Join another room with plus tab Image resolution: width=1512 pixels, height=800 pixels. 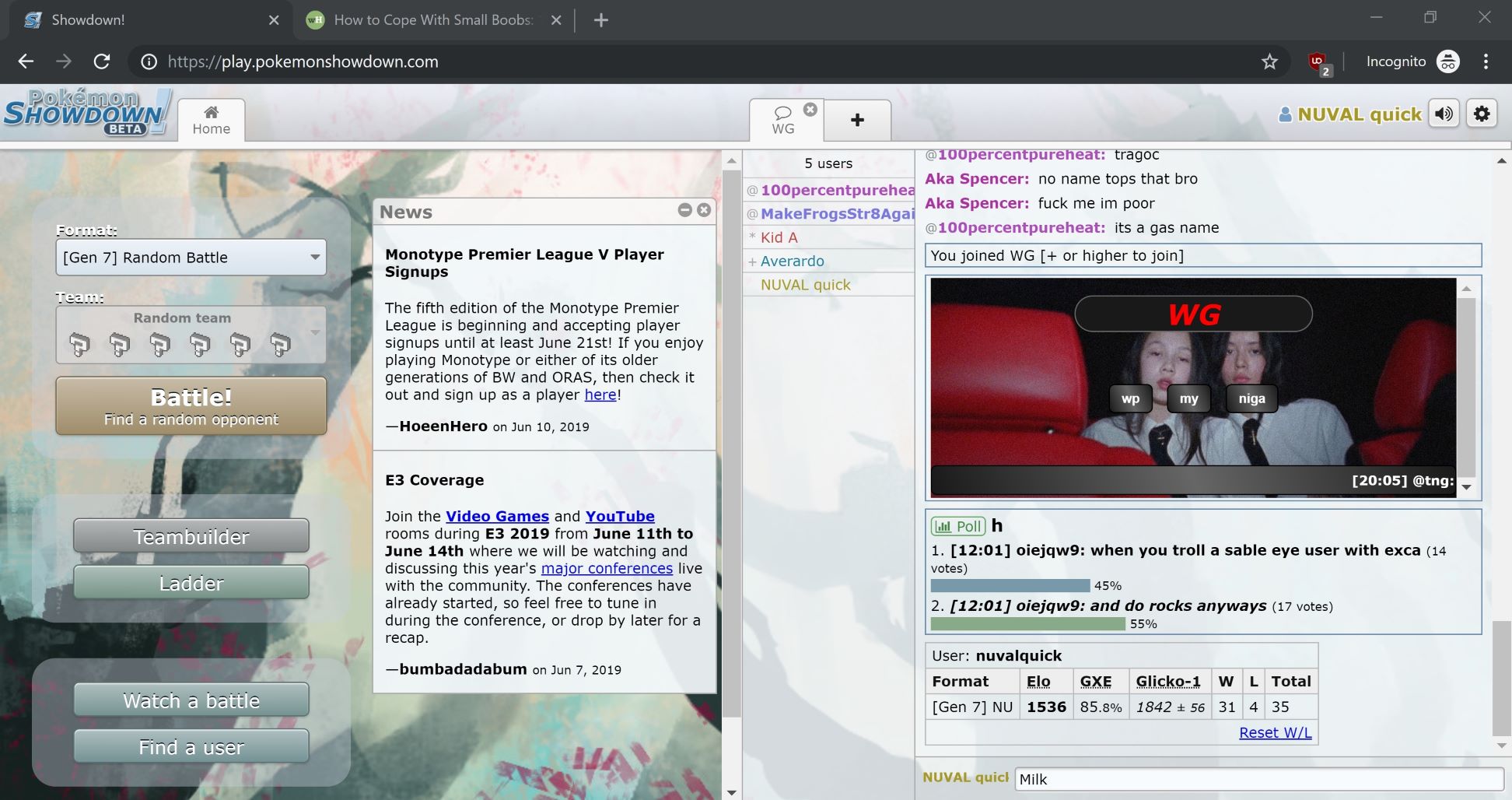click(x=857, y=120)
